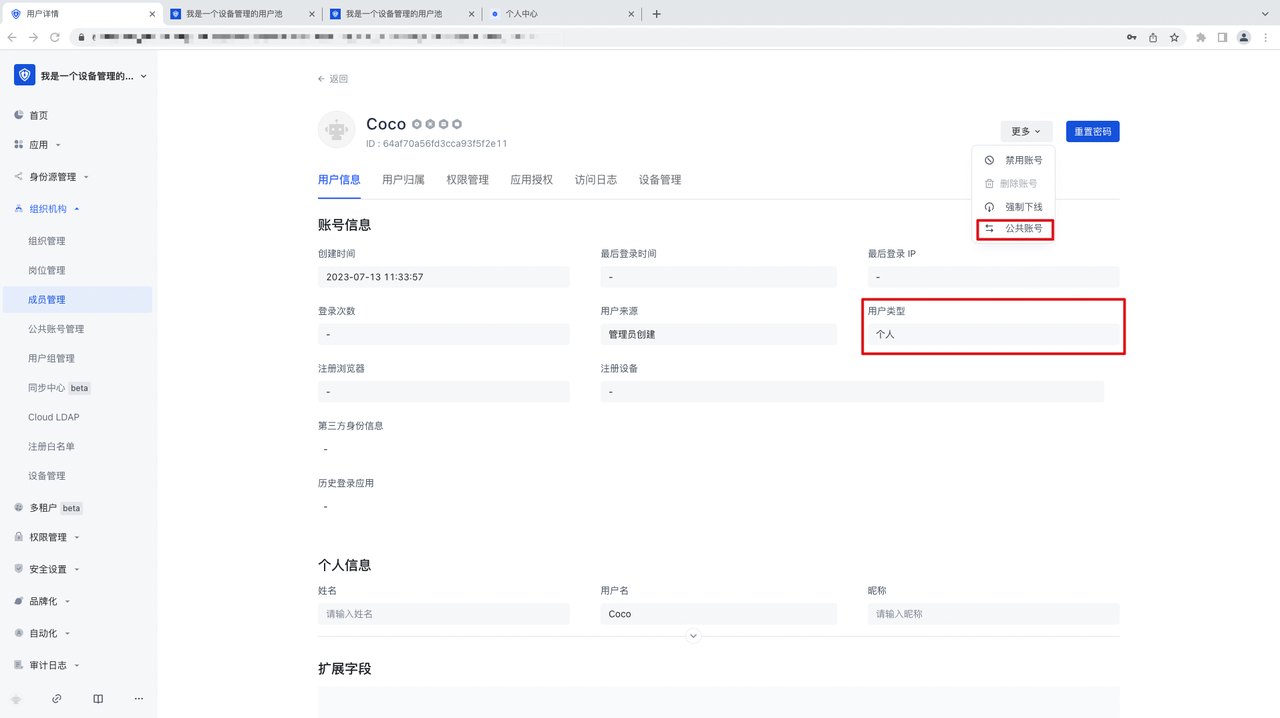The image size is (1280, 718).
Task: Click the password key icon in address bar
Action: coord(1131,37)
